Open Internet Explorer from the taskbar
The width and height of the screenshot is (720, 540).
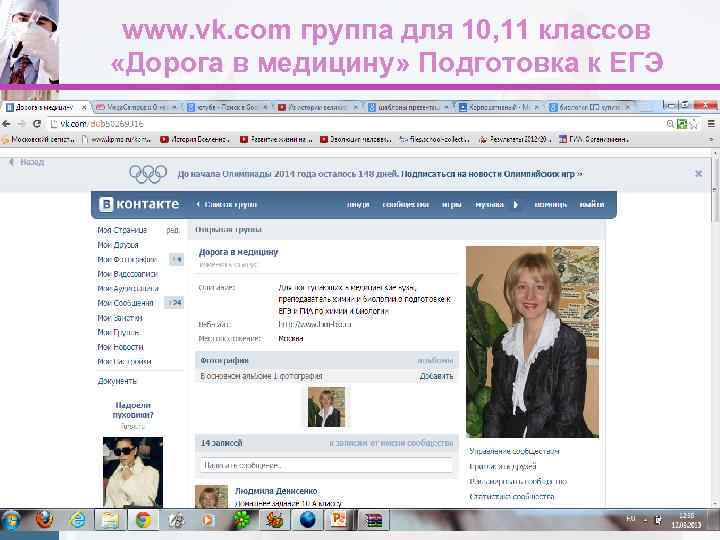coord(78,520)
